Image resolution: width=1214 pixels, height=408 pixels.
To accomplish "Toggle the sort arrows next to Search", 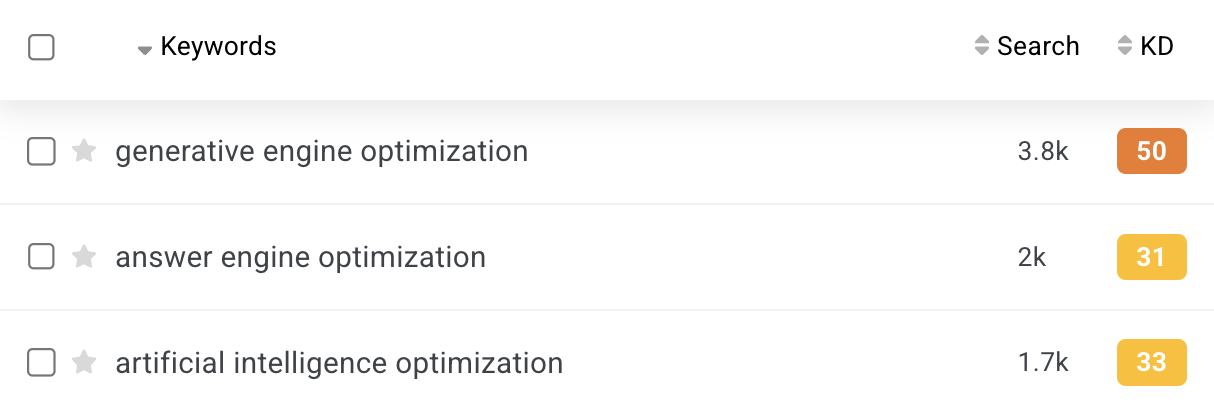I will 981,46.
